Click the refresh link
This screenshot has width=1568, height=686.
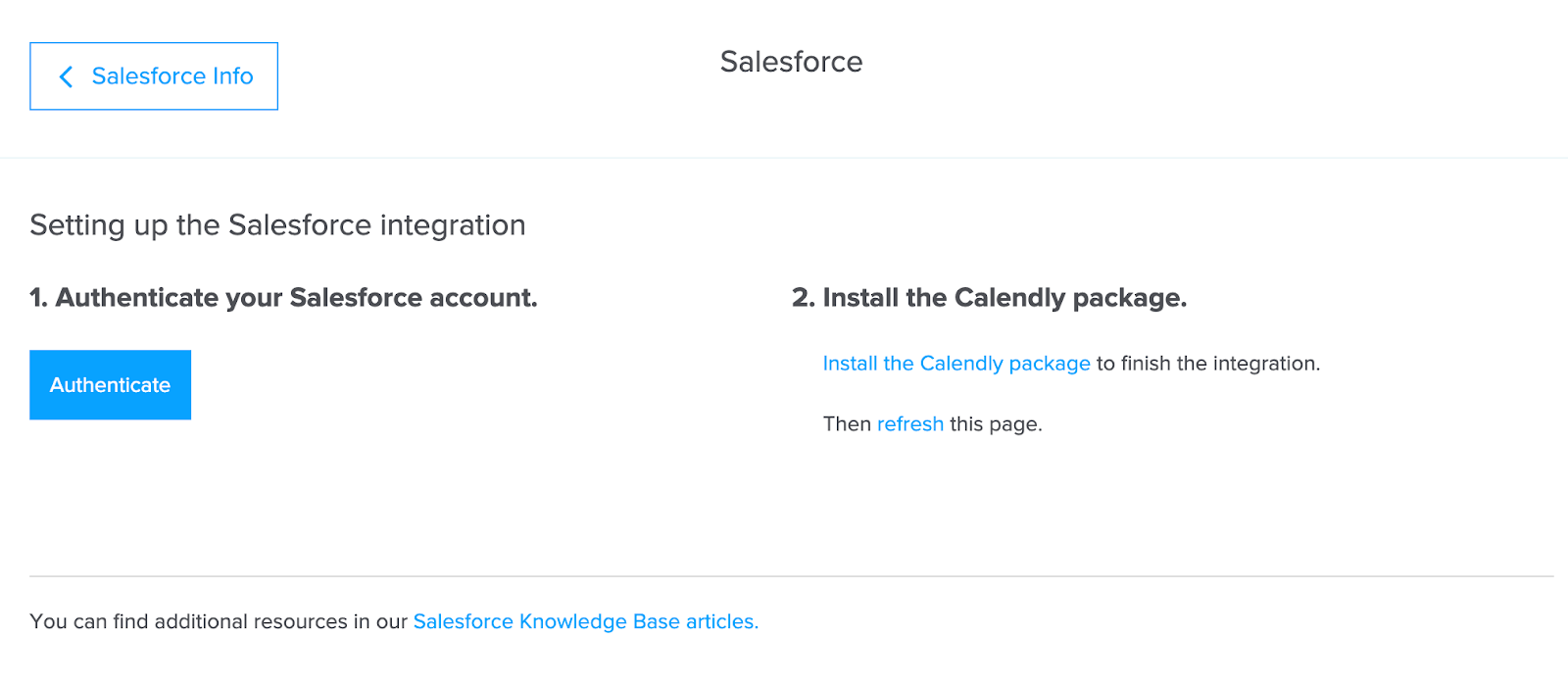(x=909, y=424)
